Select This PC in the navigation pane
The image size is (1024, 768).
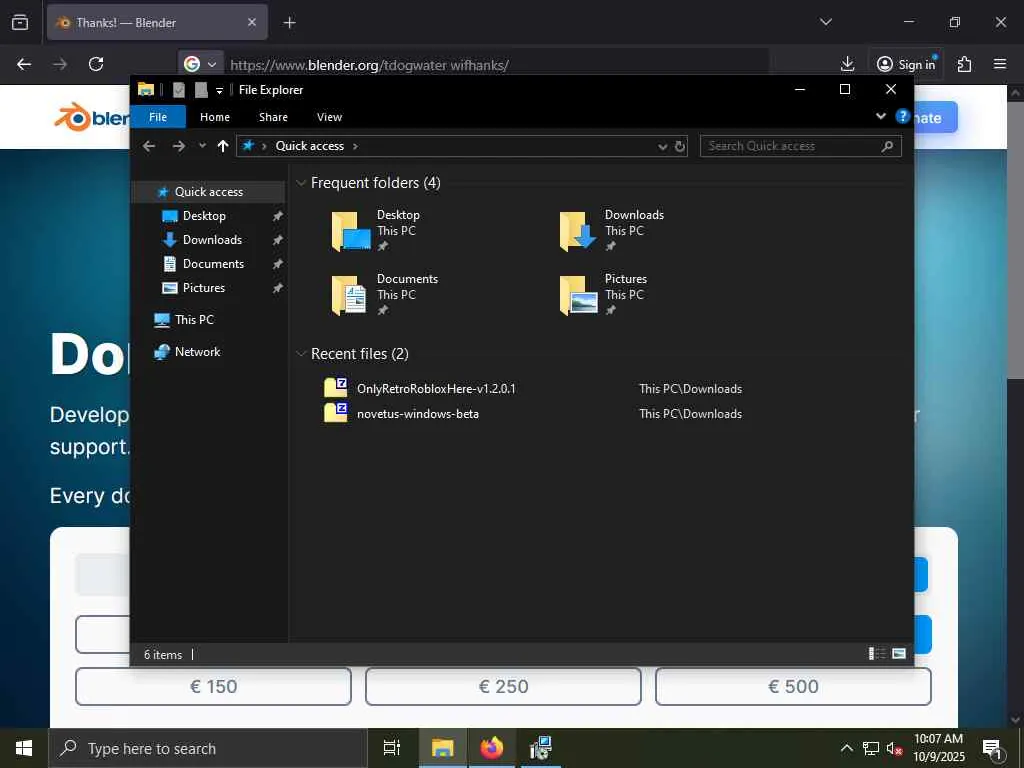pyautogui.click(x=194, y=320)
